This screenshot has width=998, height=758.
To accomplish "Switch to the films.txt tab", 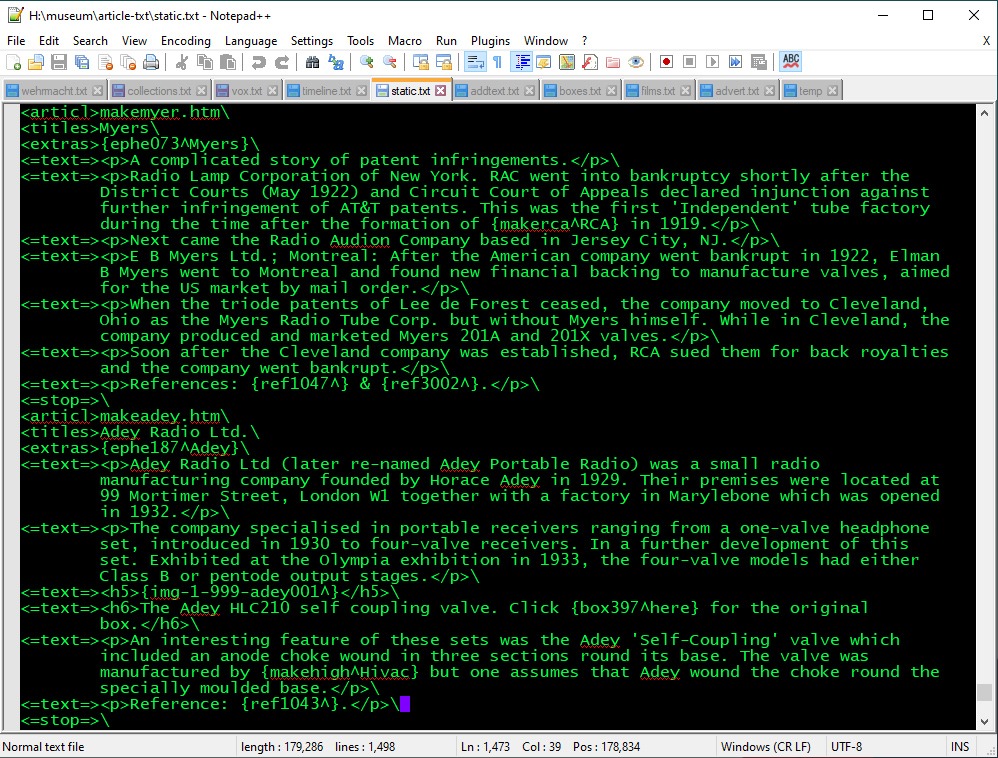I will click(657, 91).
